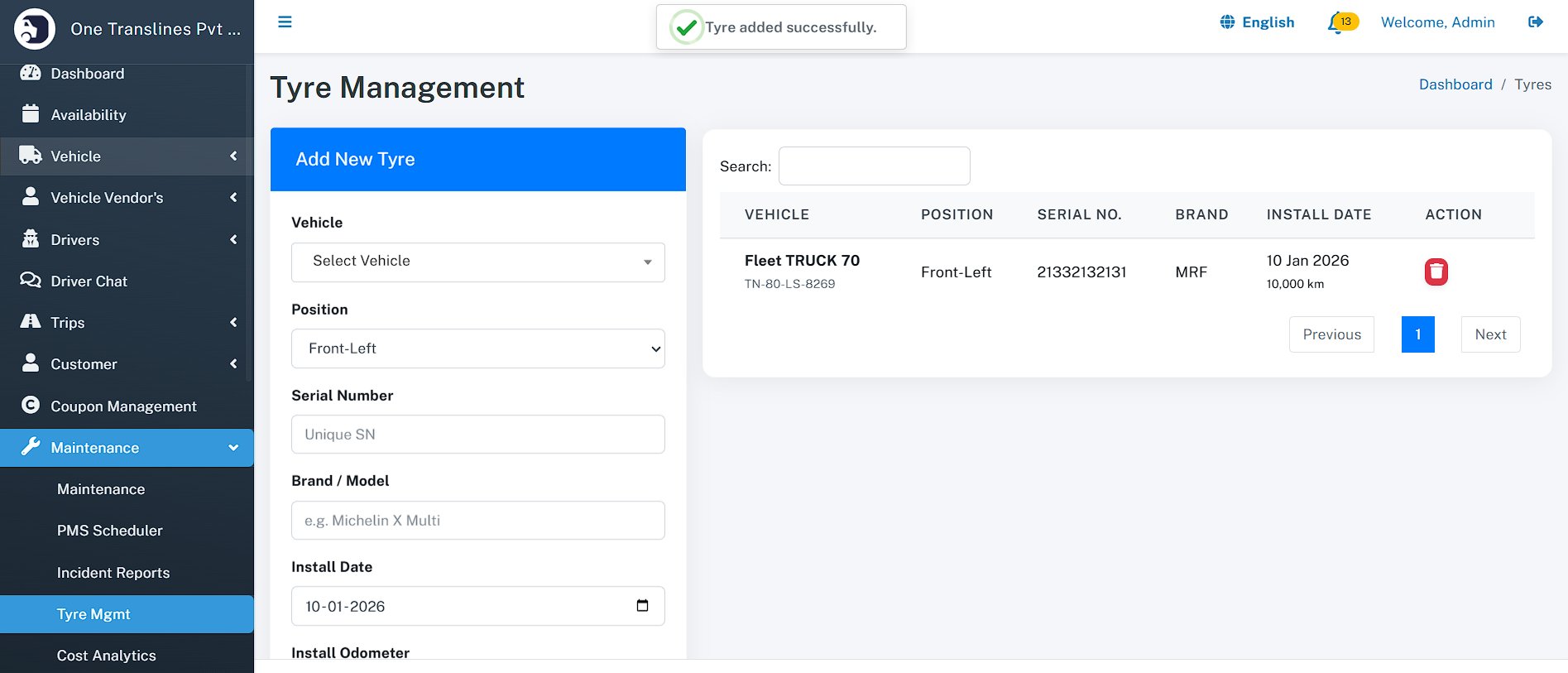This screenshot has height=673, width=1568.
Task: Click the Coupon Management sidebar icon
Action: (31, 406)
